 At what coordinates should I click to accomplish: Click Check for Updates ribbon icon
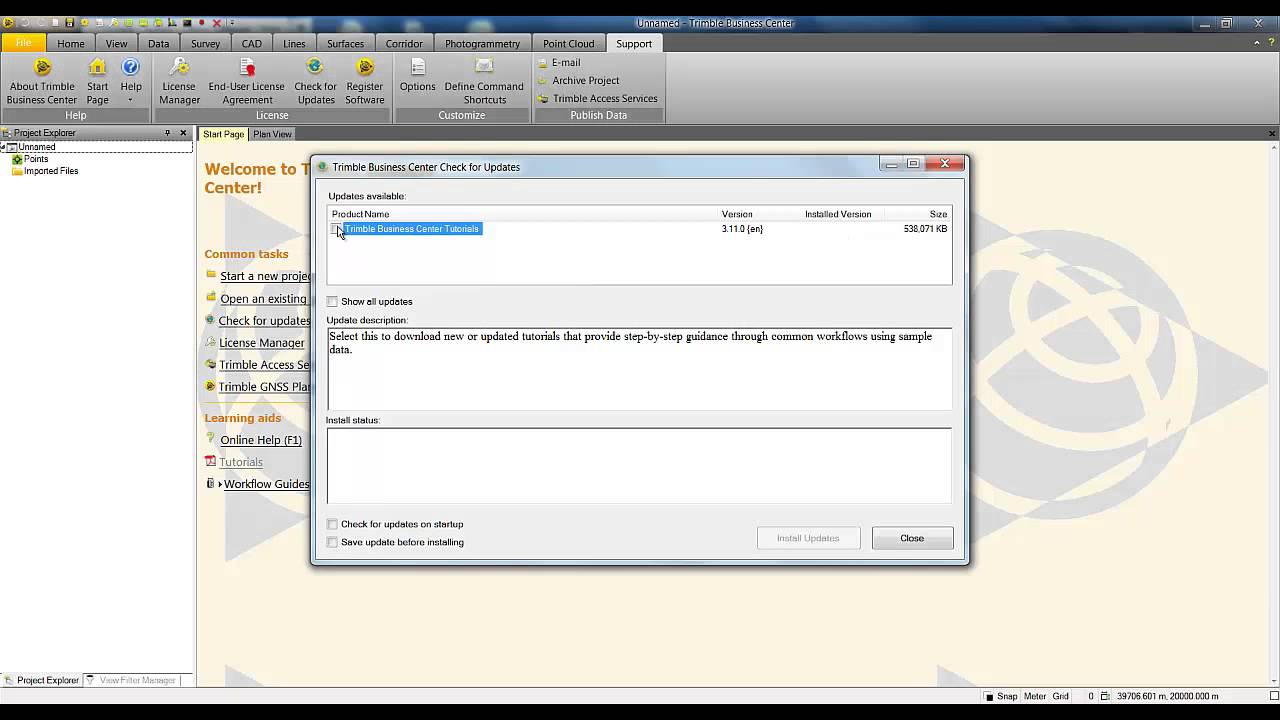315,81
